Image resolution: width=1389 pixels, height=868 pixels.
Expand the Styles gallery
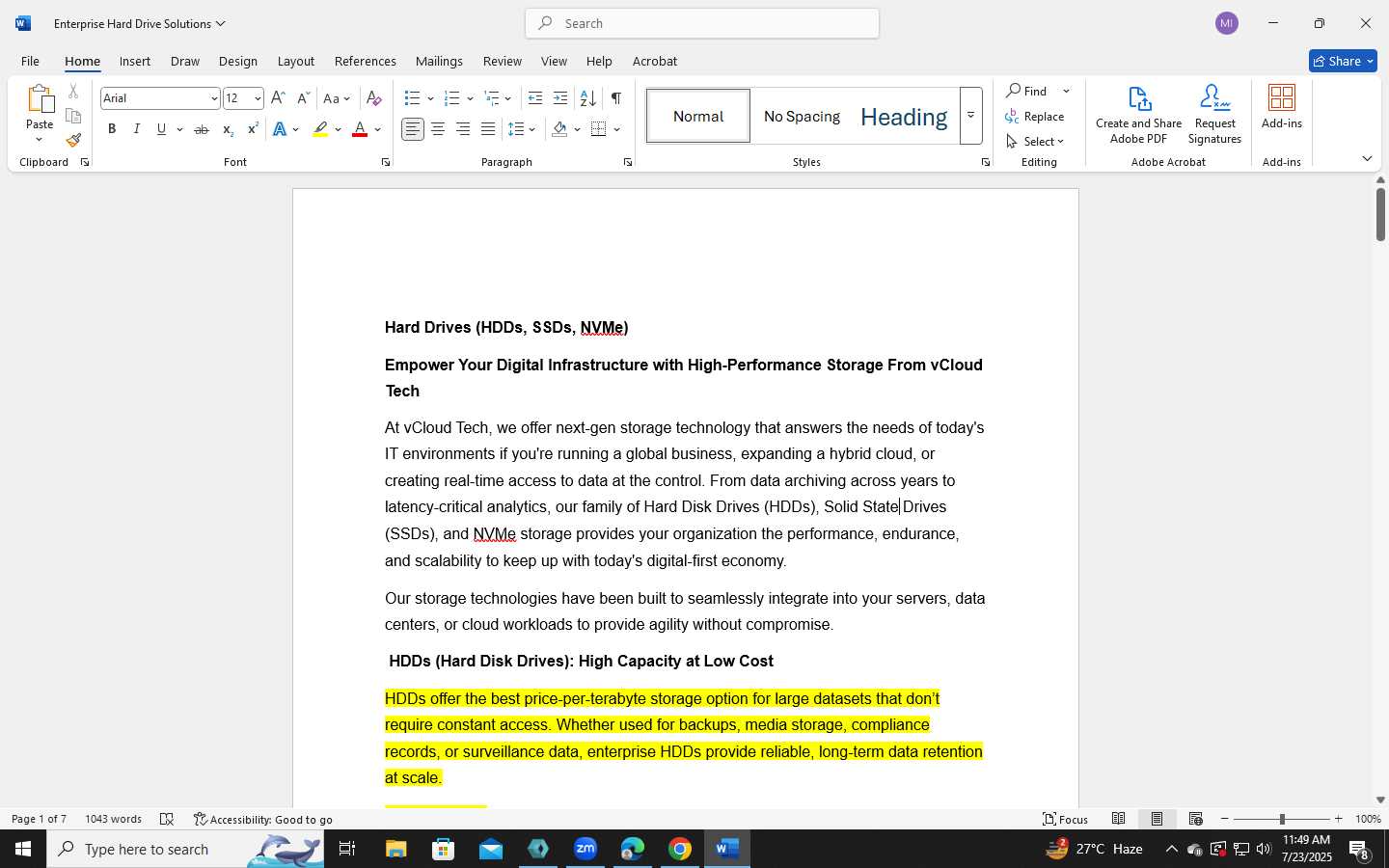click(x=971, y=116)
